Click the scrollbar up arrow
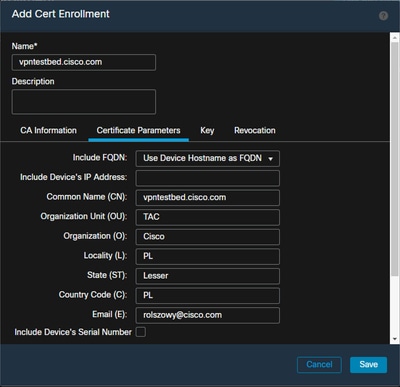Image resolution: width=400 pixels, height=387 pixels. pos(395,38)
